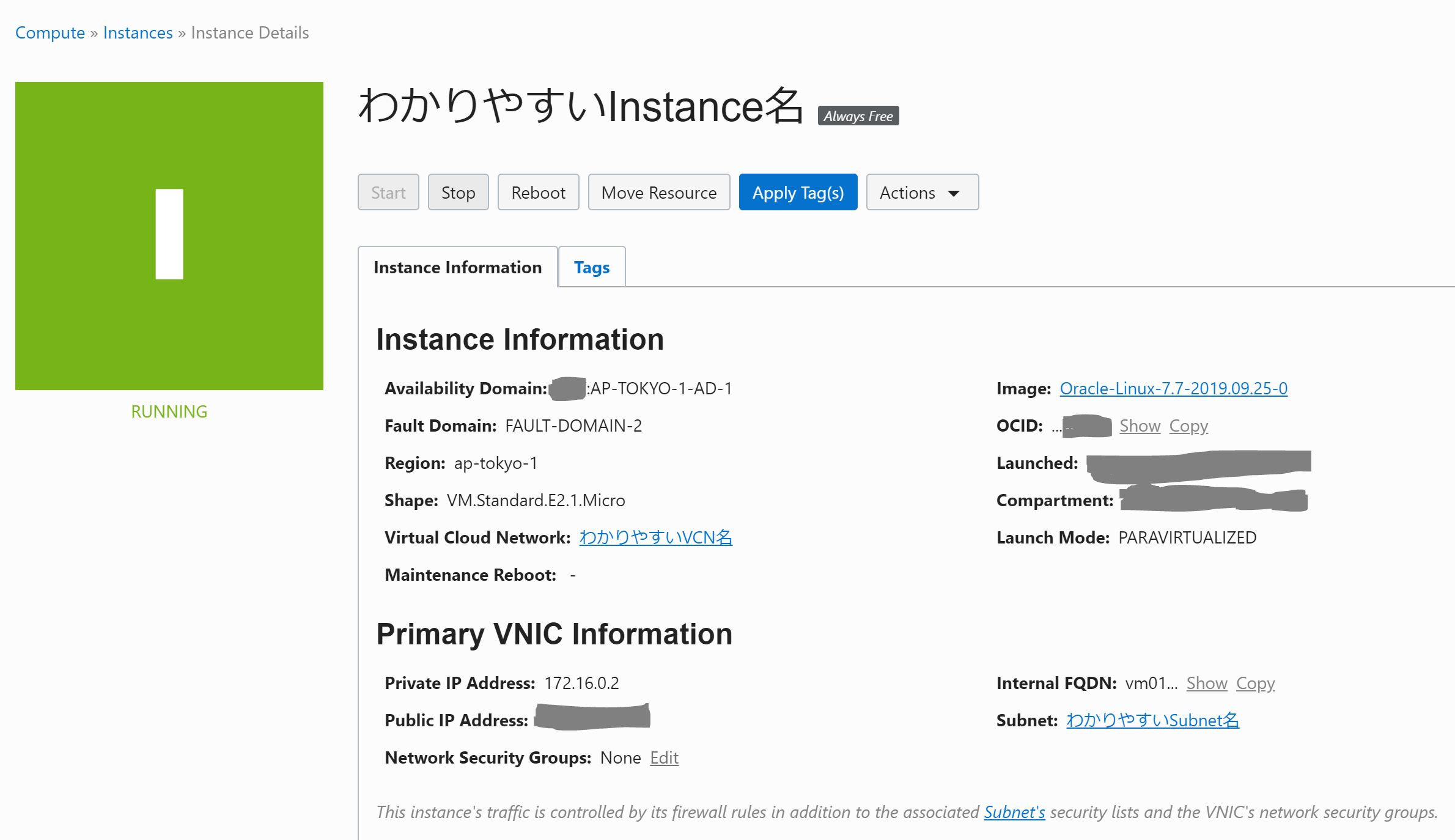Screen dimensions: 1455x840
Task: Switch to the Tags tab
Action: coord(591,267)
